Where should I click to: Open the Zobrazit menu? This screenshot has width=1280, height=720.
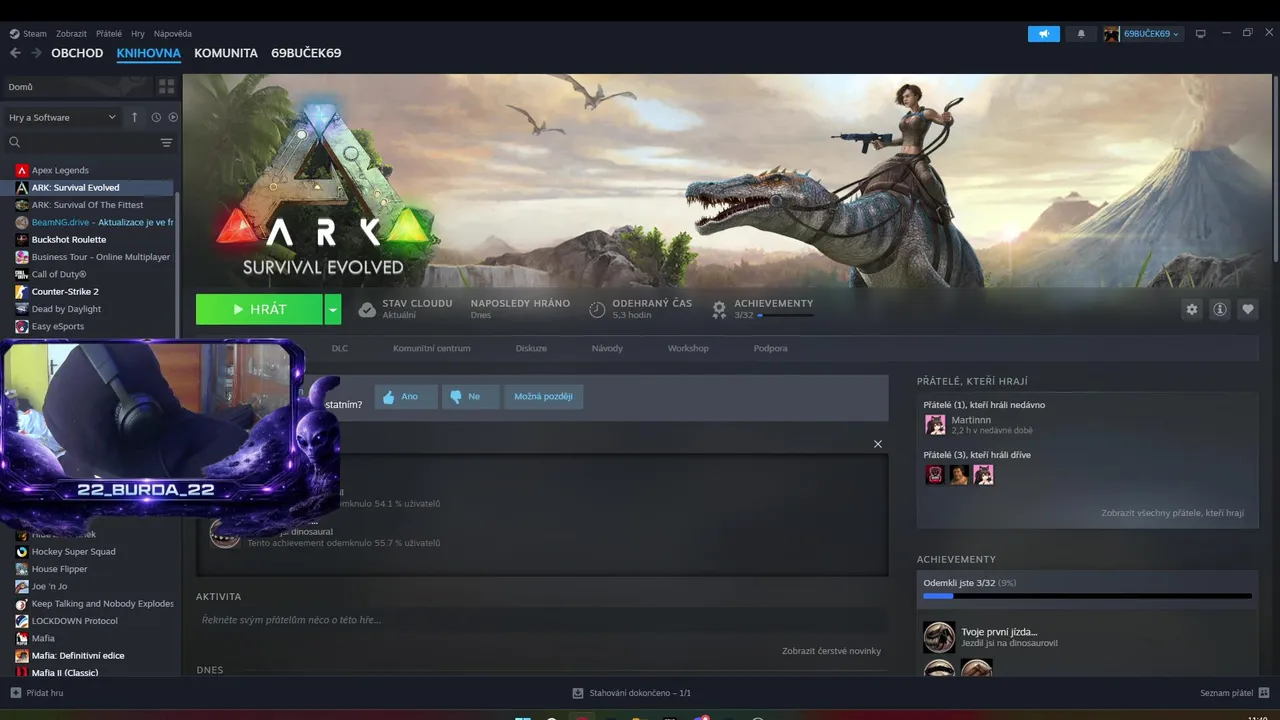point(71,34)
